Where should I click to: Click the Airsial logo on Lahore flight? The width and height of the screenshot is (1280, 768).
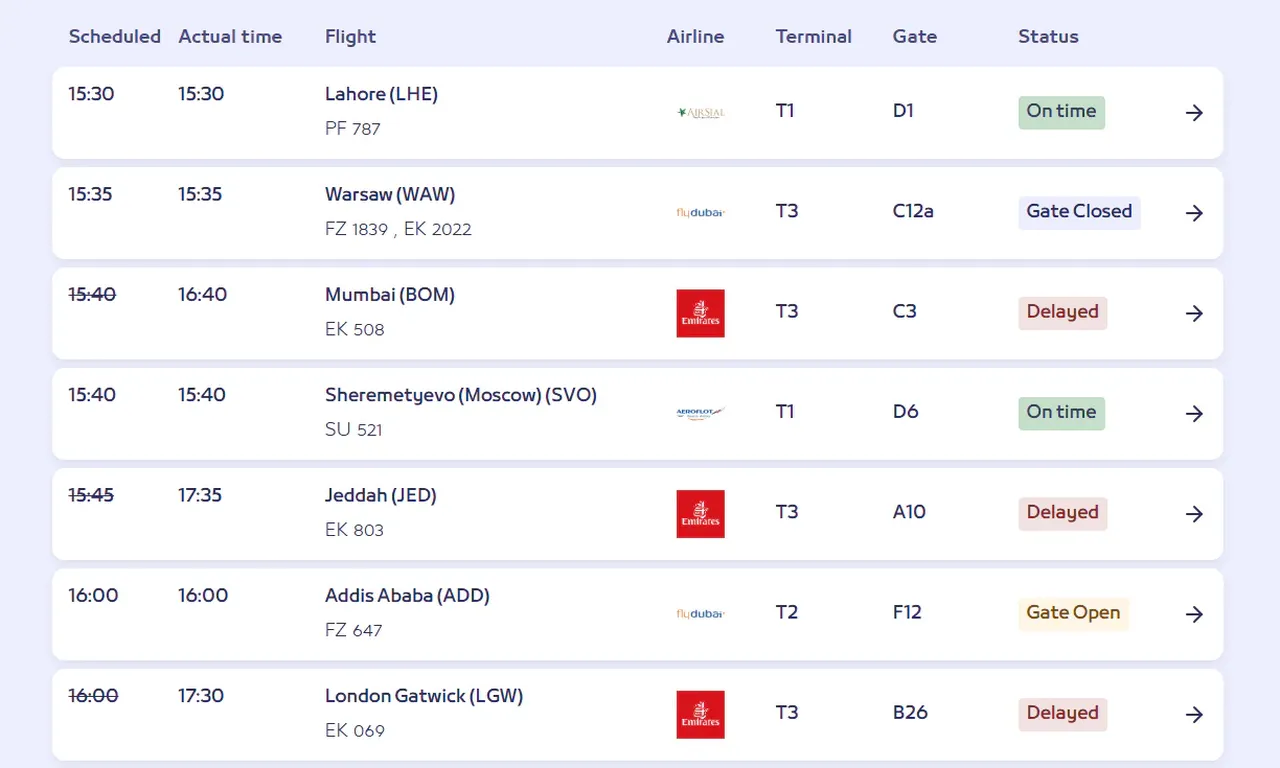click(x=700, y=113)
